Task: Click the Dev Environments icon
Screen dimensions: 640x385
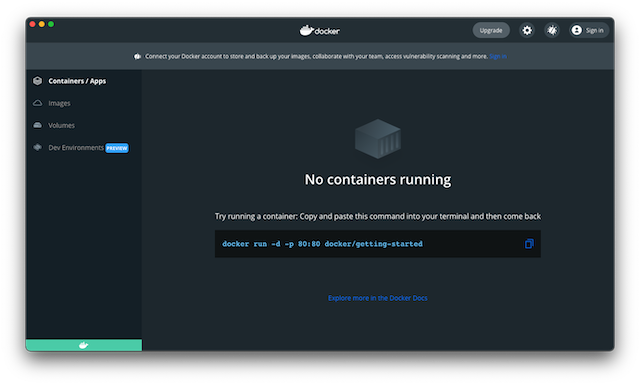Action: tap(38, 147)
